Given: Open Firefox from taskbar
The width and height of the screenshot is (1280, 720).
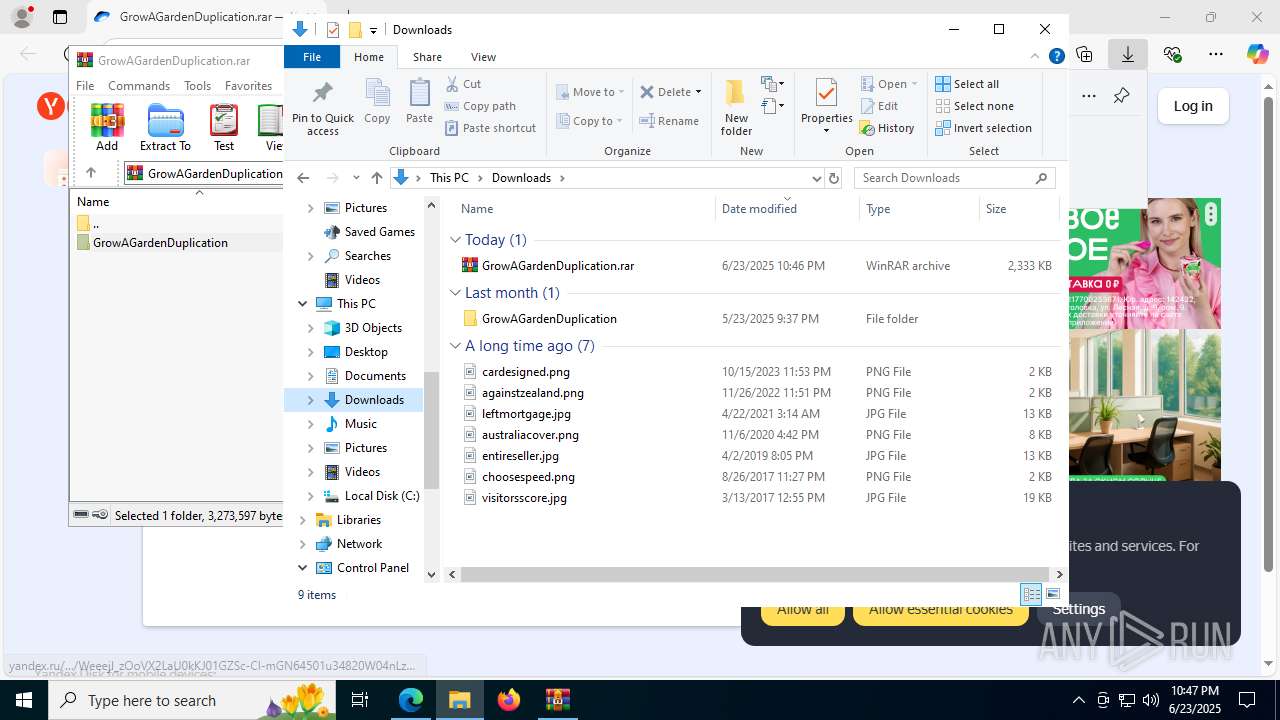Looking at the screenshot, I should [x=509, y=700].
